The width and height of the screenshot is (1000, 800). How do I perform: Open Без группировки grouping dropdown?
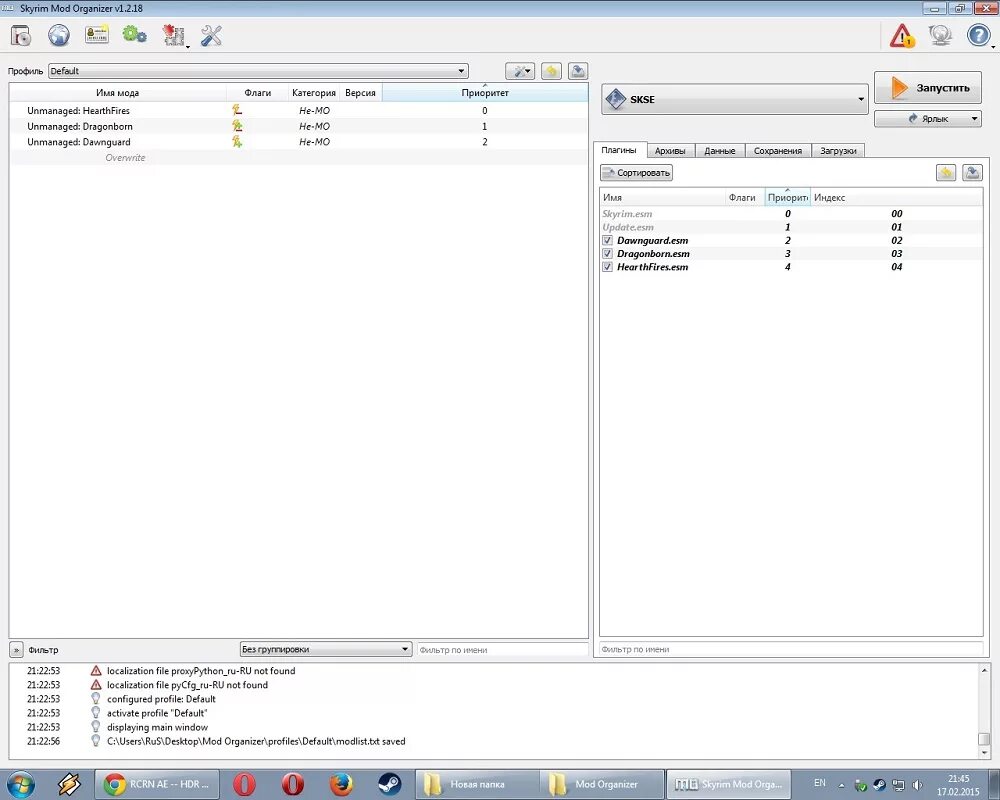click(x=325, y=649)
